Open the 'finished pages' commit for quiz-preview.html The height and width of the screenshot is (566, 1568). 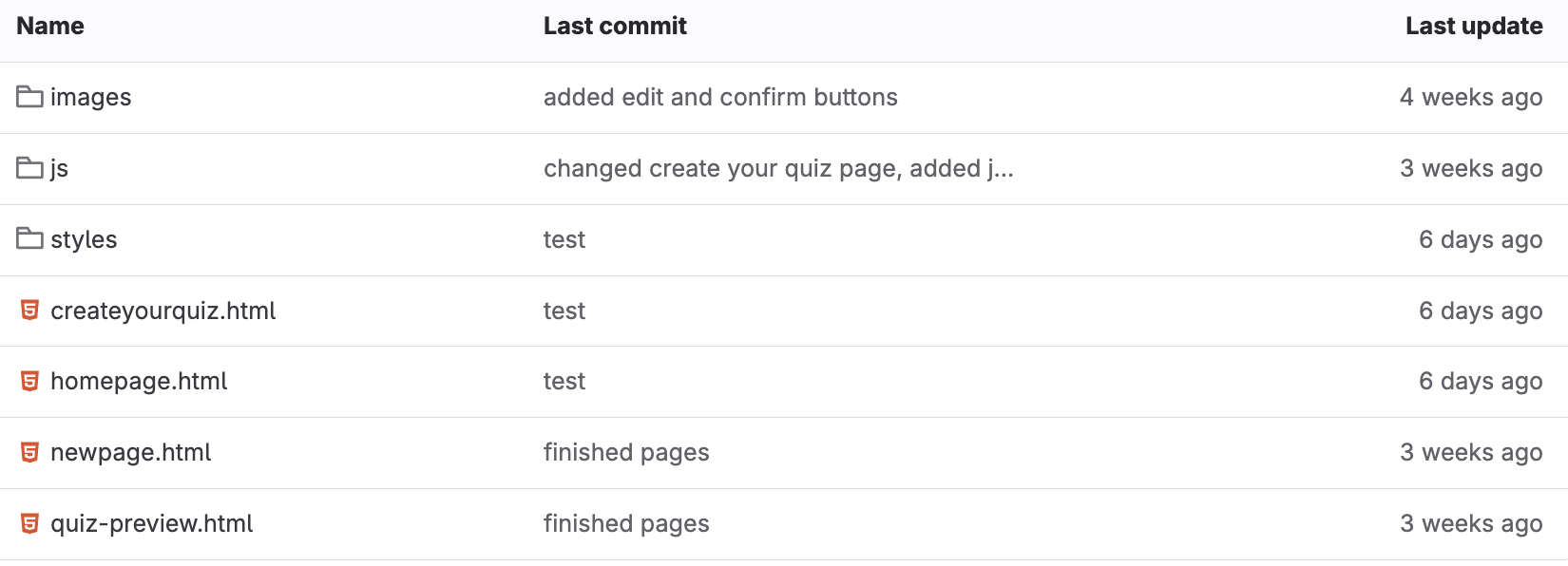click(x=625, y=523)
